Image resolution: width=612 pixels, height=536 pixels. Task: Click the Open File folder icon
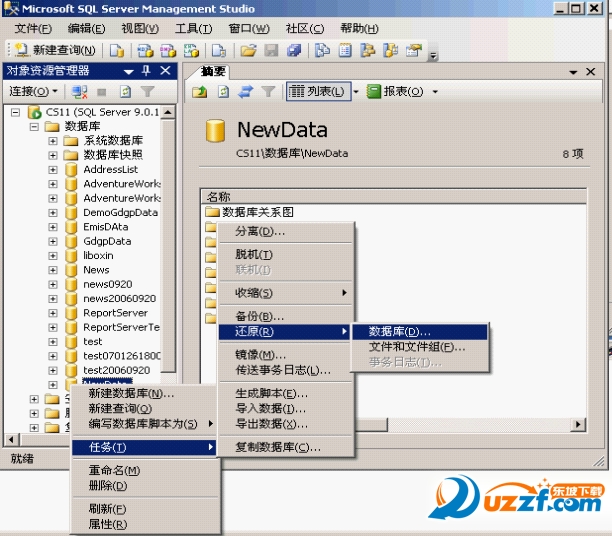click(248, 50)
